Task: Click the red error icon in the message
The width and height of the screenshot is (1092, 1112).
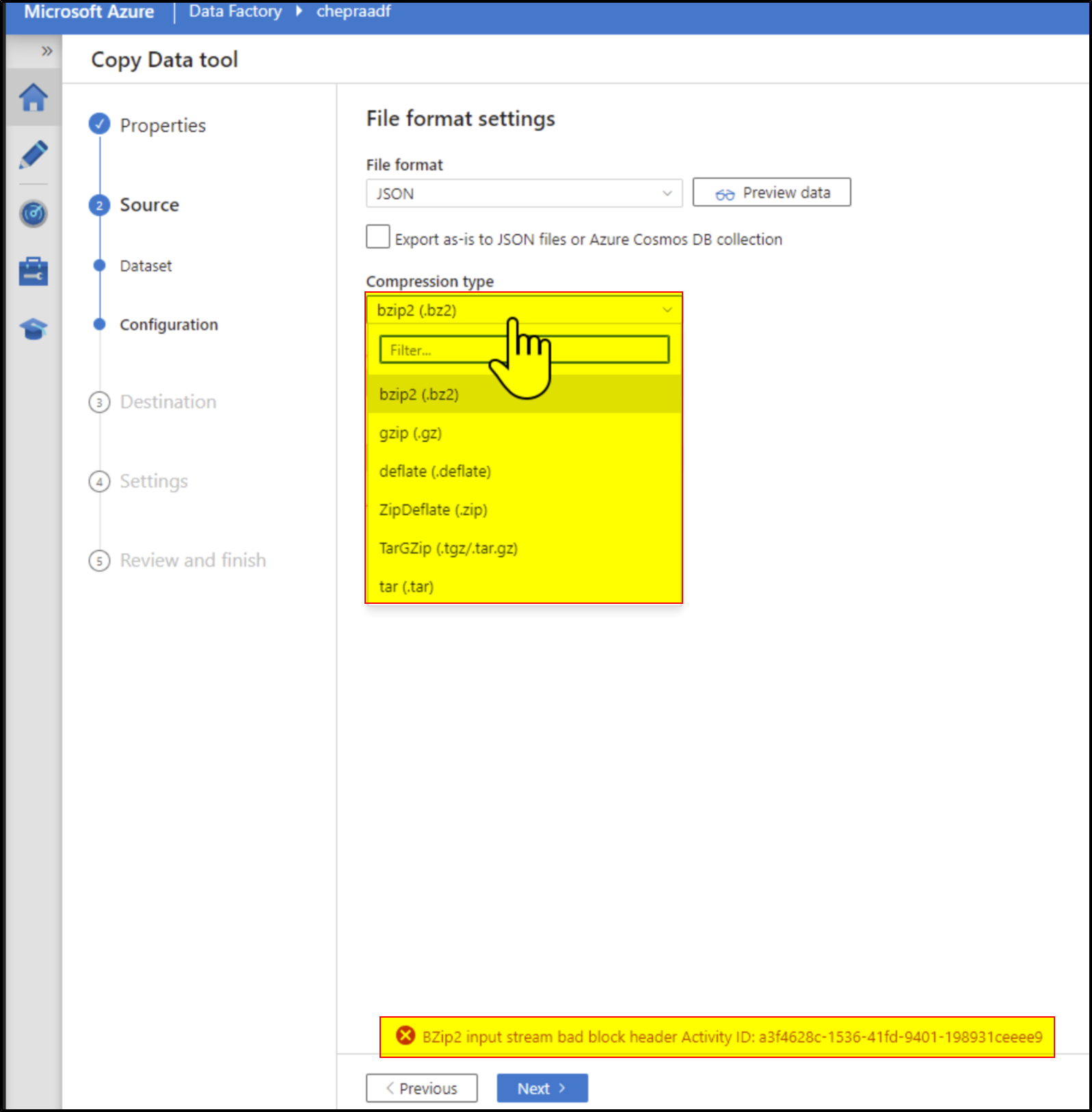Action: pyautogui.click(x=405, y=1035)
